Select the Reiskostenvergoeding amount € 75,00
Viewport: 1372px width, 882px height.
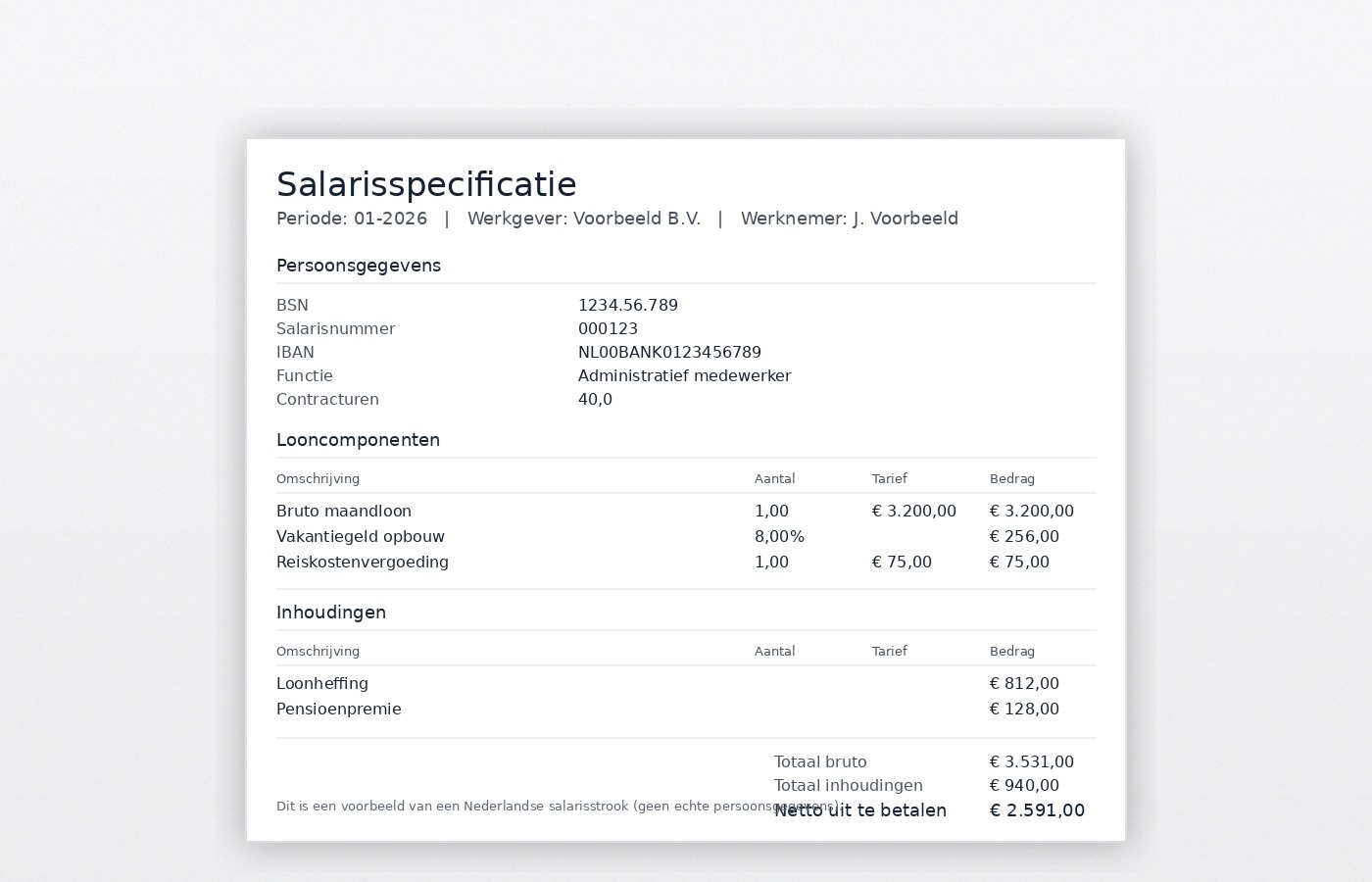(1019, 562)
